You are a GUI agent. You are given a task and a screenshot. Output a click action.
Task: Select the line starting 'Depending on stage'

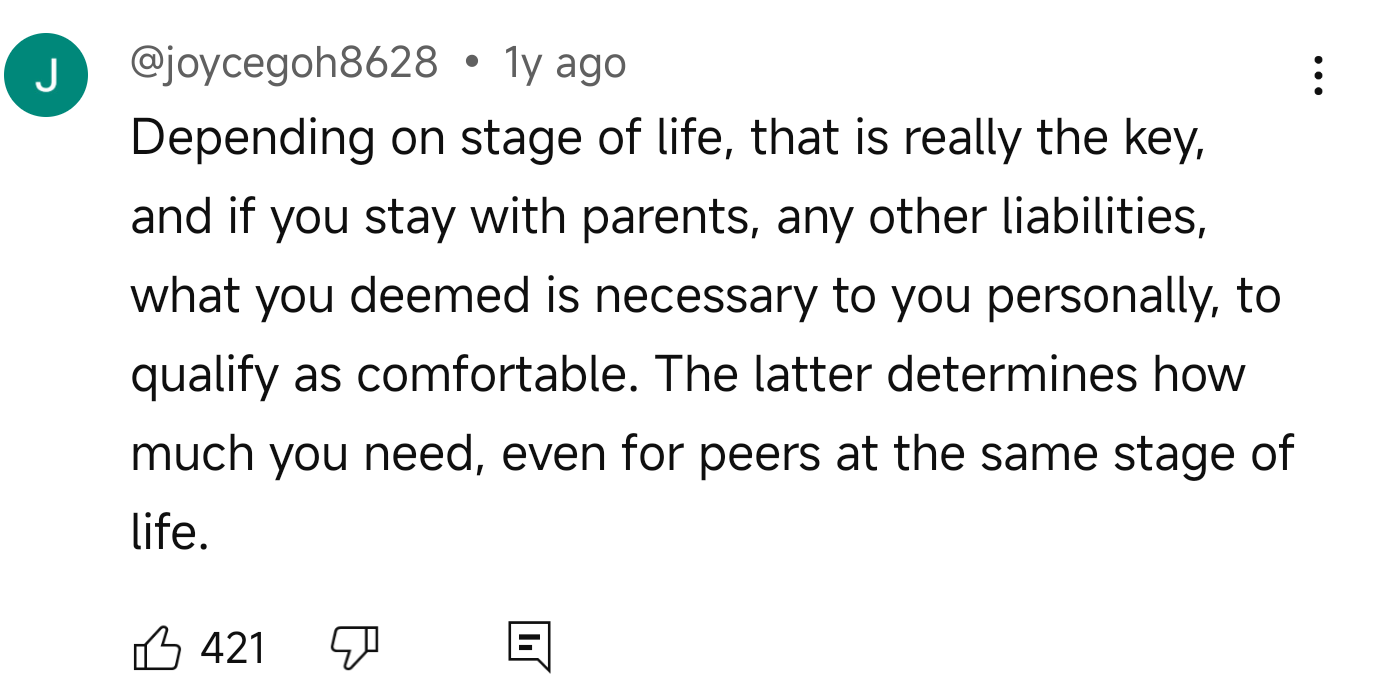[668, 139]
